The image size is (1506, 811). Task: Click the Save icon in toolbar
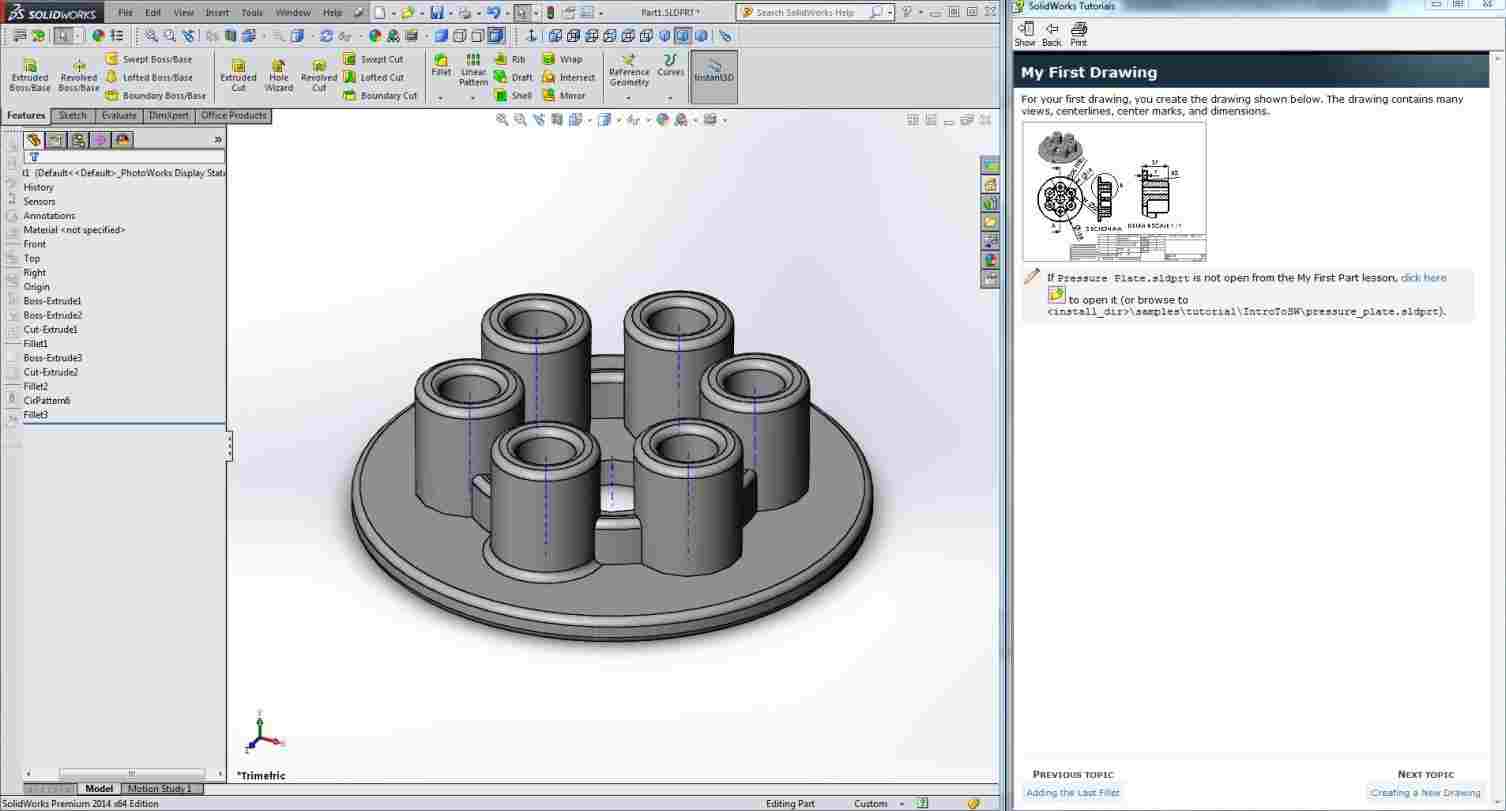(436, 13)
